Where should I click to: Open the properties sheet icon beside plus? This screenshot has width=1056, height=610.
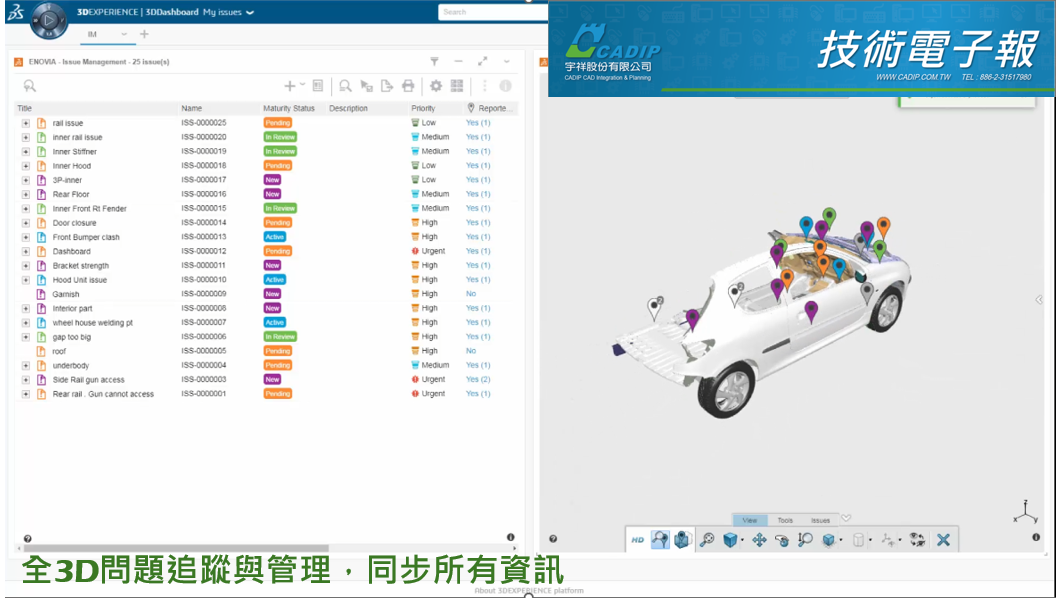[x=318, y=86]
